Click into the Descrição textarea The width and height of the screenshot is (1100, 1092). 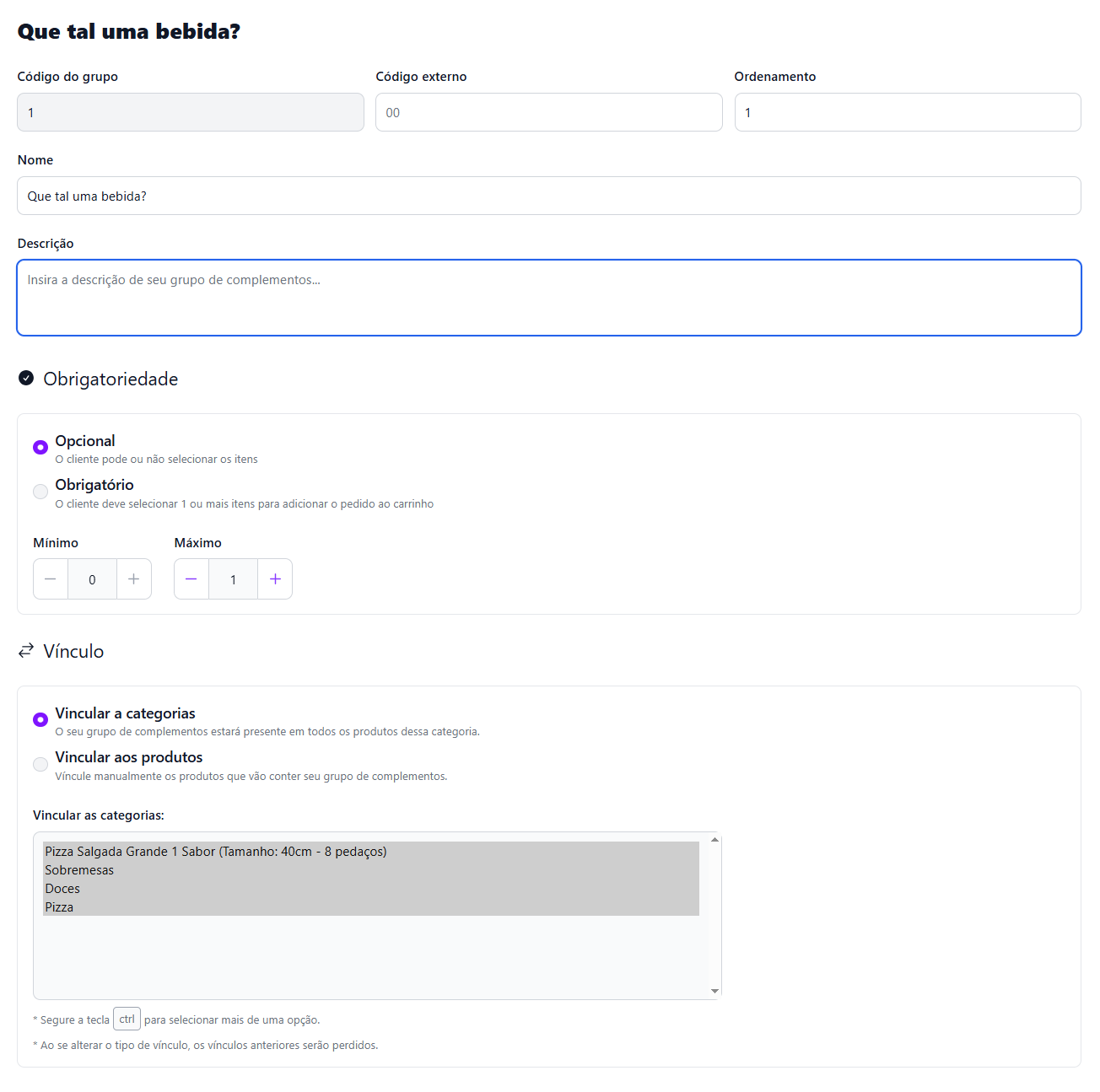coord(548,298)
